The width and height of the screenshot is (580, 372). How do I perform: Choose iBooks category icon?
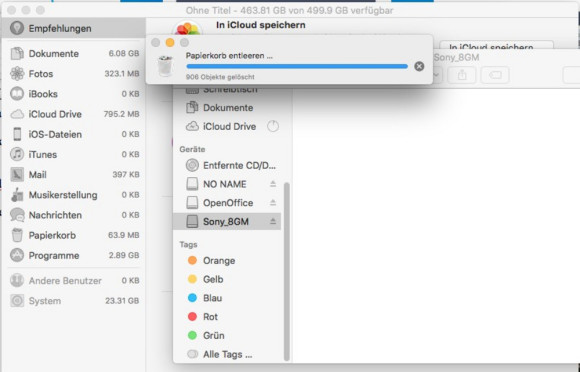point(17,94)
